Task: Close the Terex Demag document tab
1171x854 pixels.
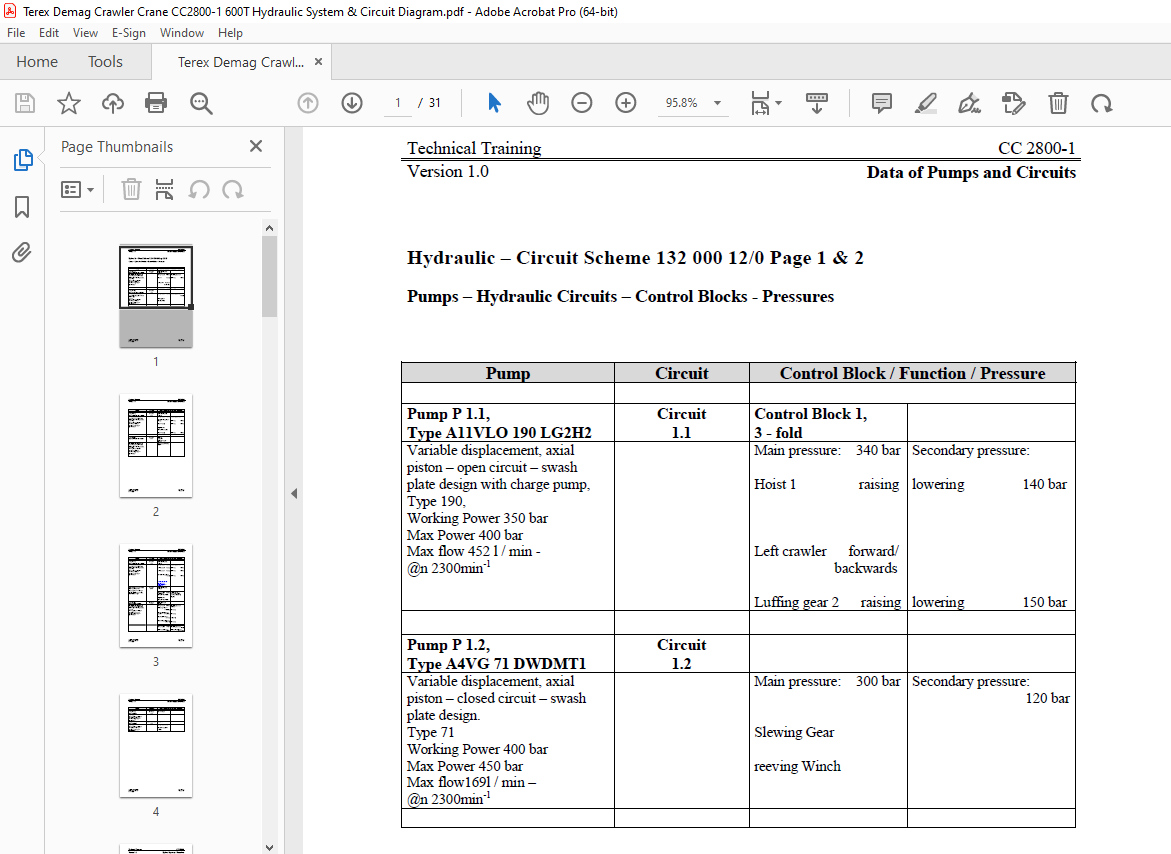Action: click(x=318, y=62)
